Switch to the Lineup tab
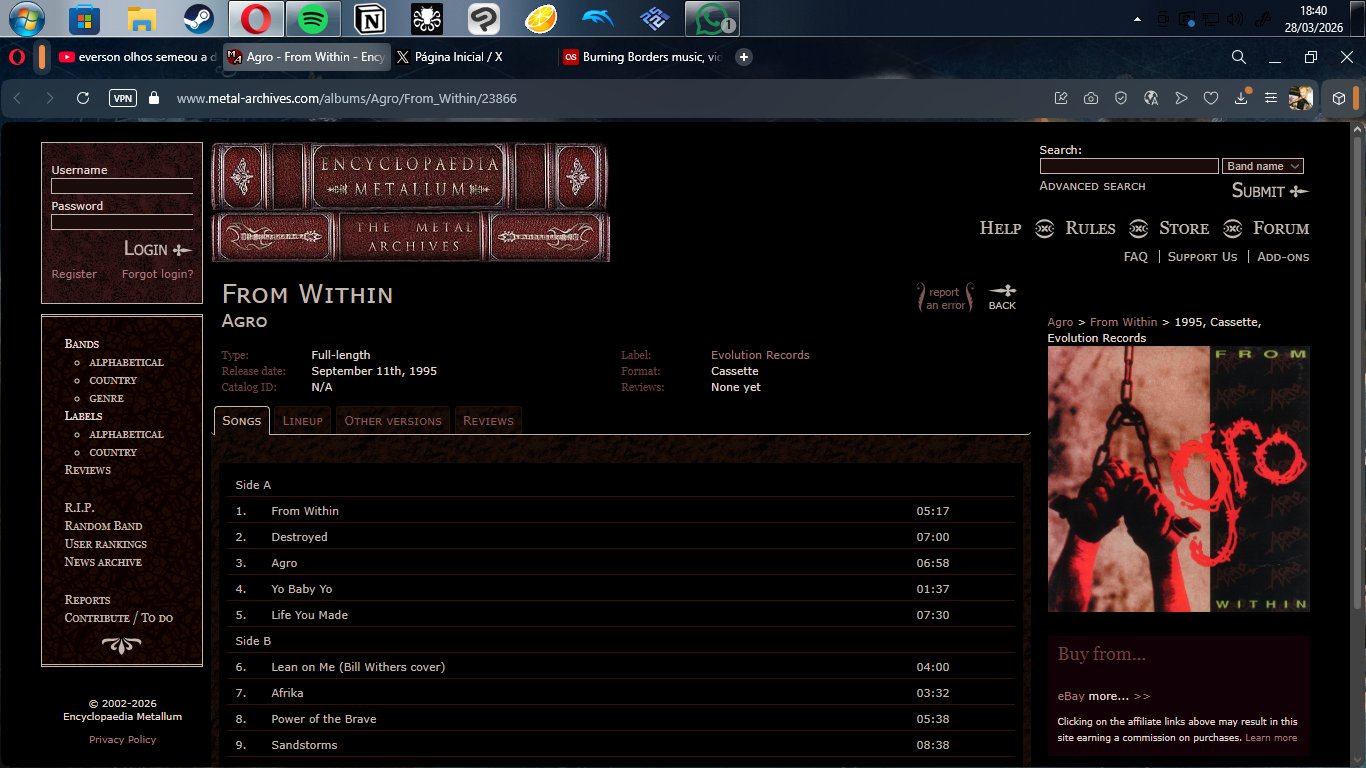The image size is (1366, 768). [303, 421]
